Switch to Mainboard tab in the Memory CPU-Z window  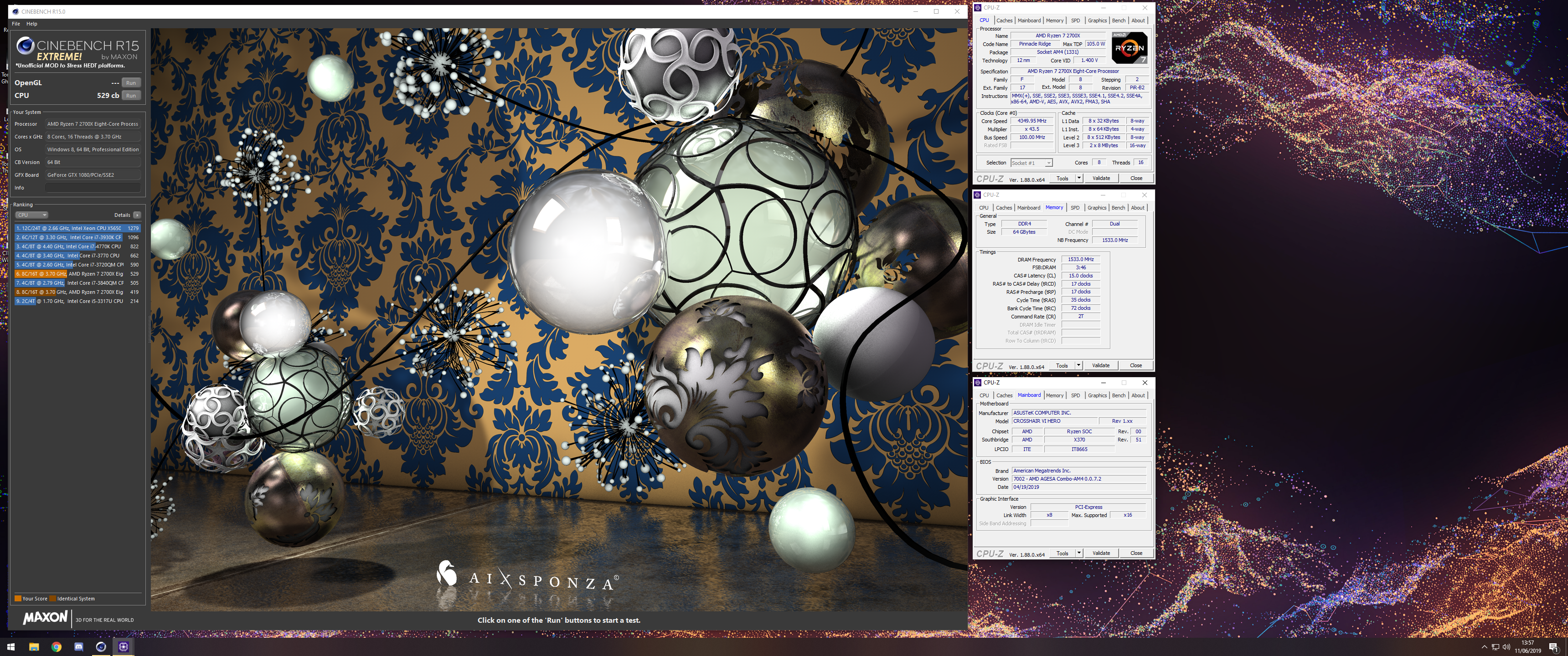(x=1029, y=208)
